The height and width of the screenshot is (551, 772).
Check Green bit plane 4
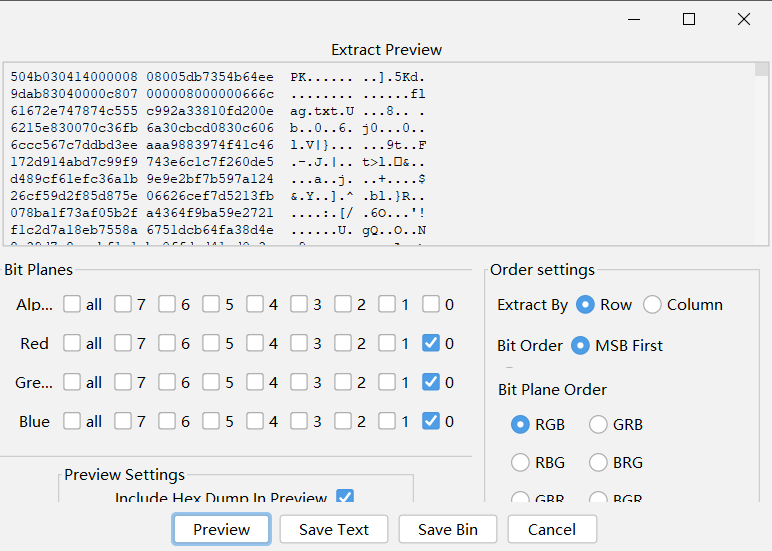(x=255, y=382)
